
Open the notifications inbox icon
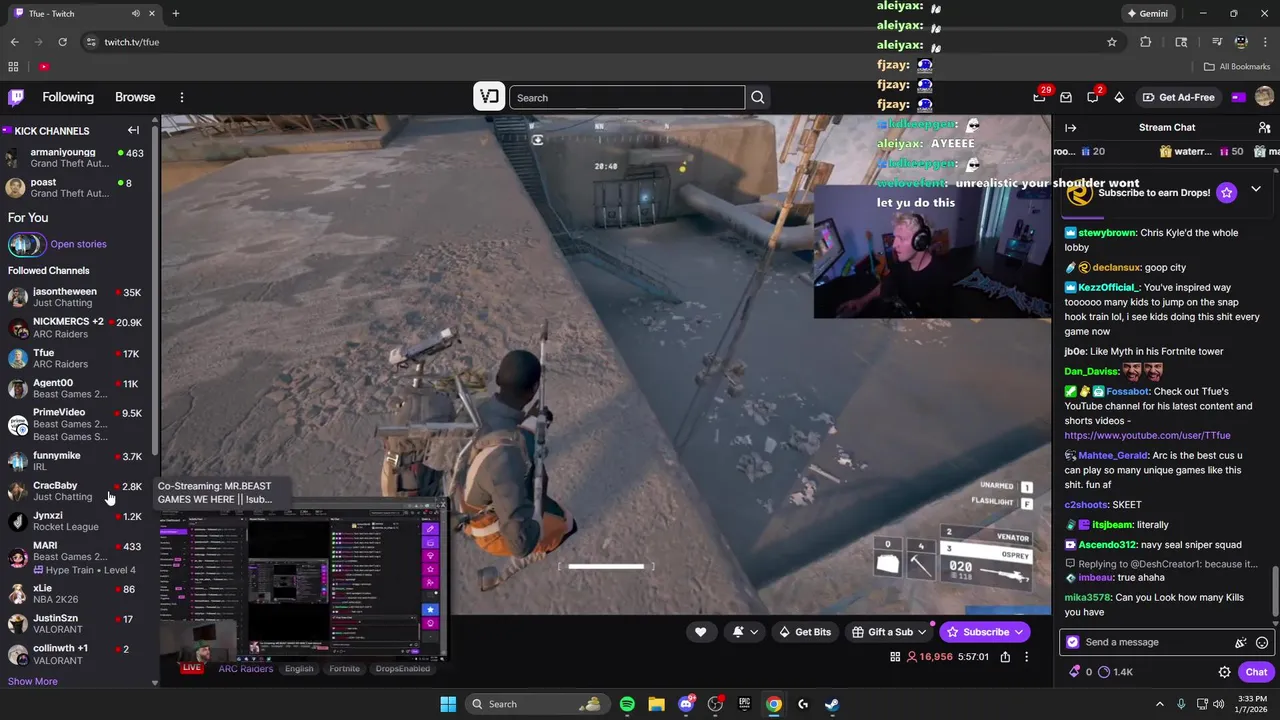tap(1066, 97)
